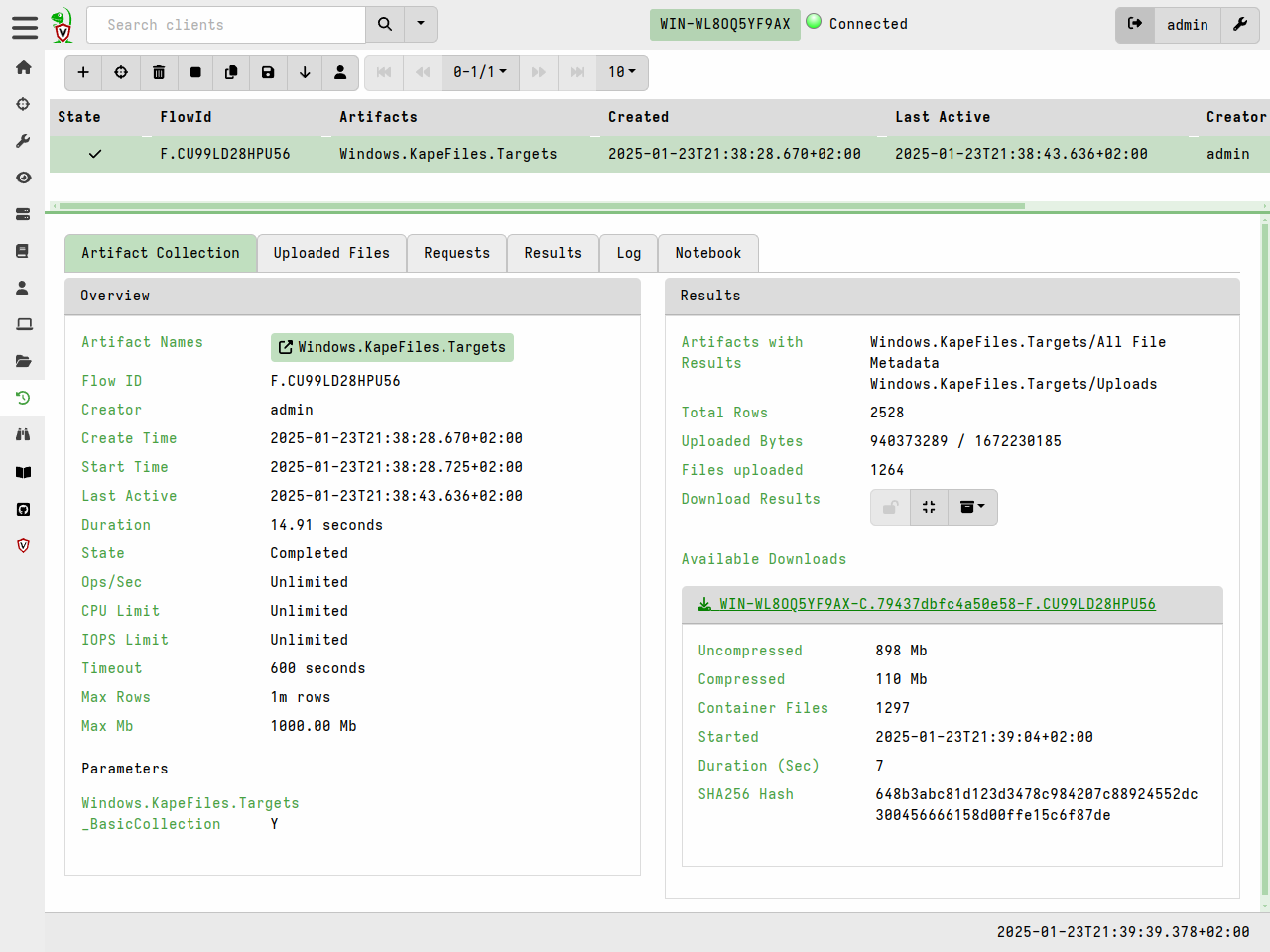Expand the 0-1/1 page selector
The width and height of the screenshot is (1270, 952).
[x=480, y=72]
